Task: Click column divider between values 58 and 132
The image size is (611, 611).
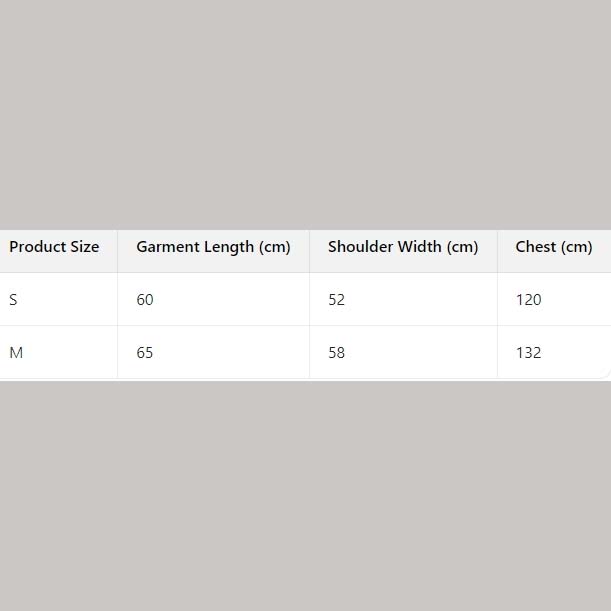Action: [497, 353]
